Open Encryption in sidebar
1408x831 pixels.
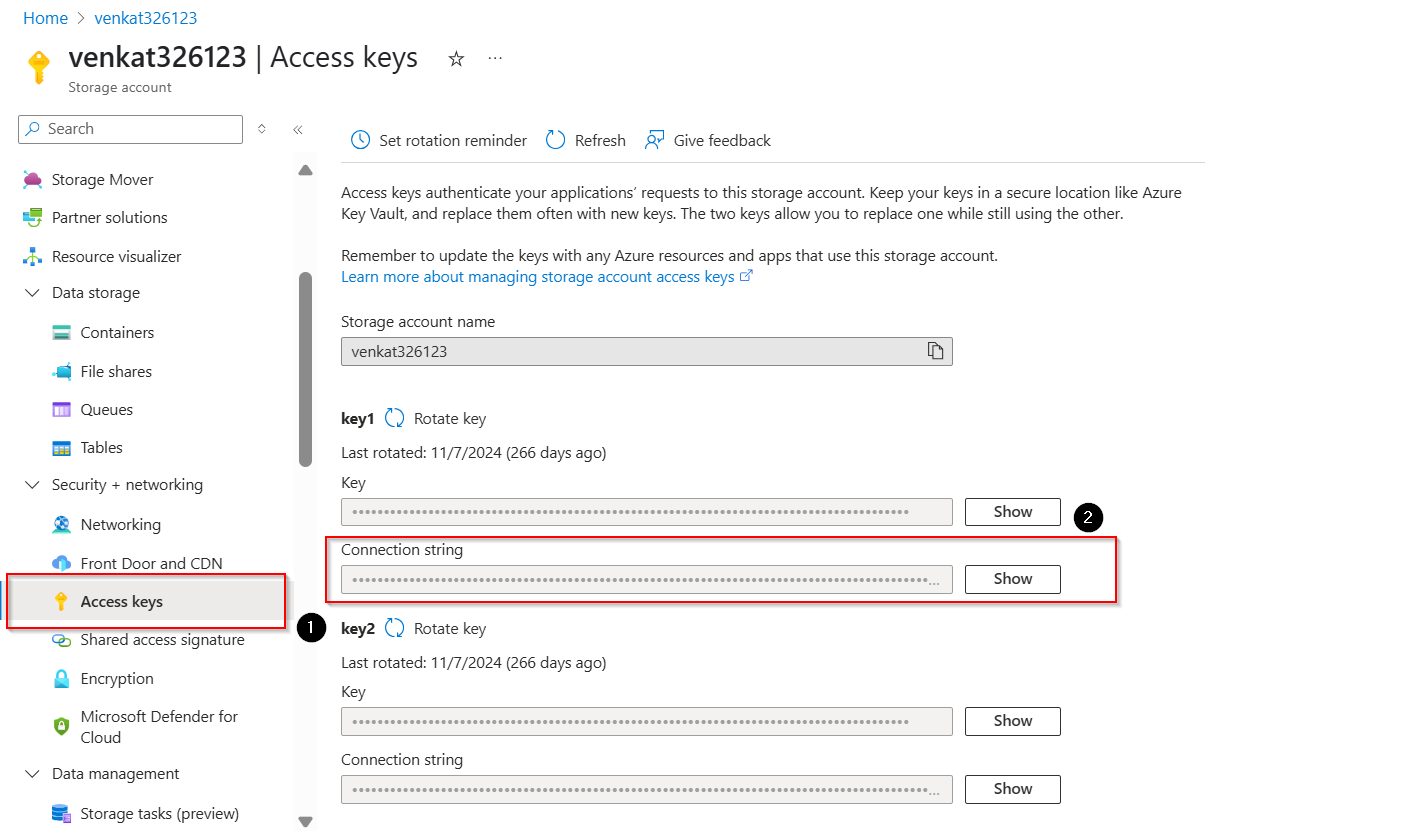(117, 679)
